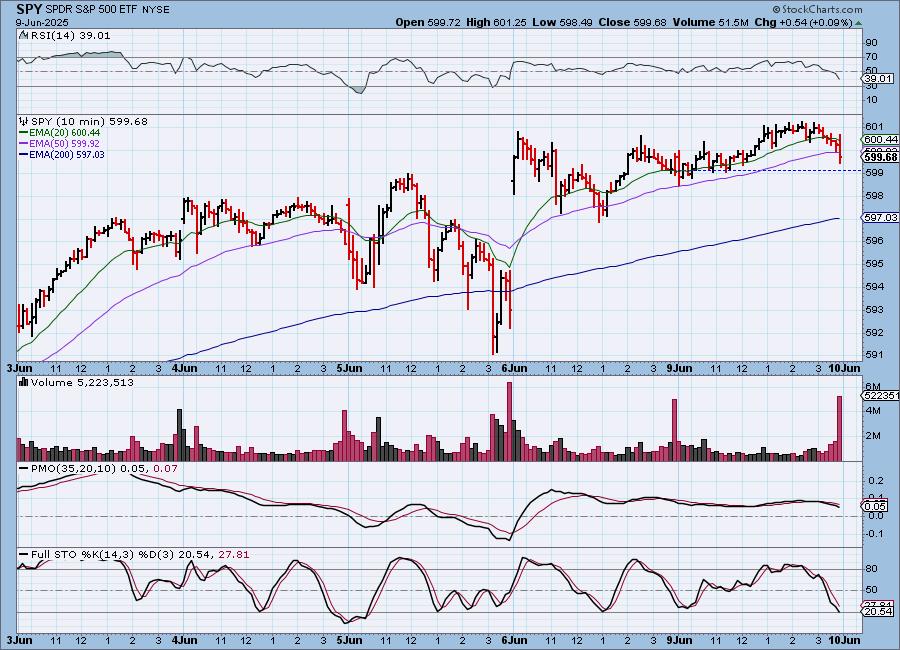Click the Volume 5,223,513 panel label
The height and width of the screenshot is (650, 900).
pyautogui.click(x=82, y=382)
